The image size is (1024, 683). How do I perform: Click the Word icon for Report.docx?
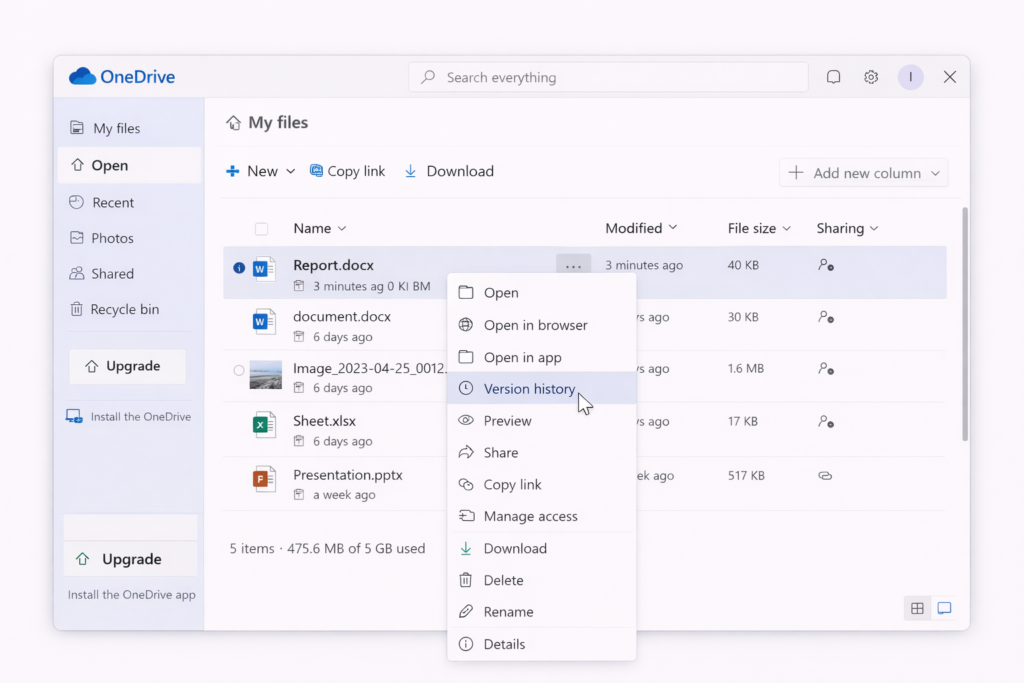(263, 268)
